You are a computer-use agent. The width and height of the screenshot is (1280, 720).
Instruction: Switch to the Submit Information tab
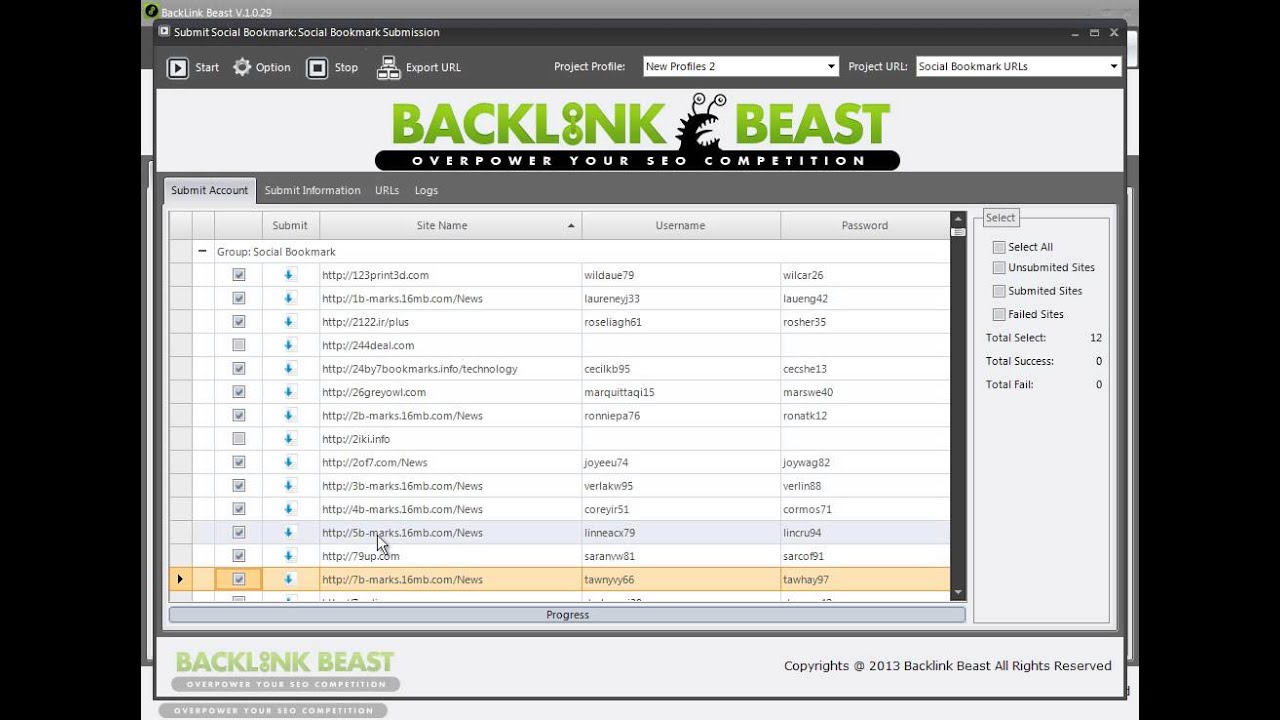(x=312, y=190)
